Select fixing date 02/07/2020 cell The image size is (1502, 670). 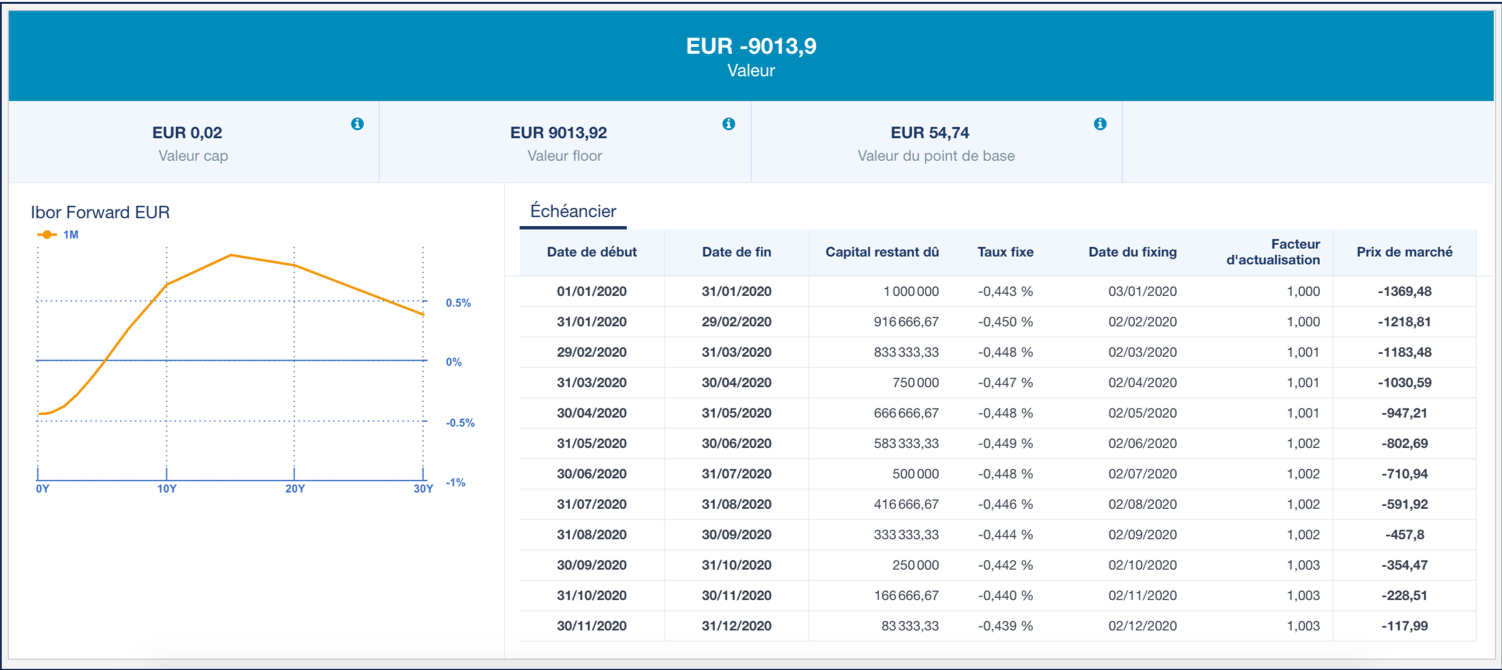pyautogui.click(x=1142, y=474)
